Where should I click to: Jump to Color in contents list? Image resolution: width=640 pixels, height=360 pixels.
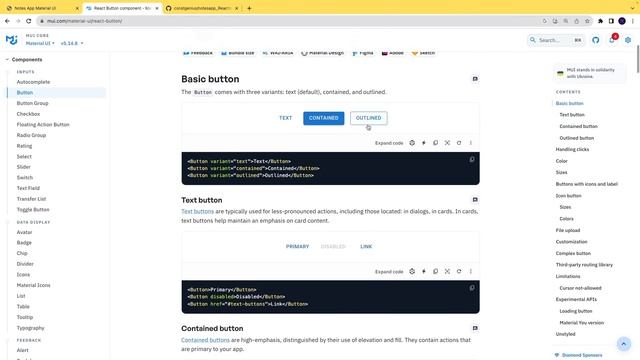561,161
